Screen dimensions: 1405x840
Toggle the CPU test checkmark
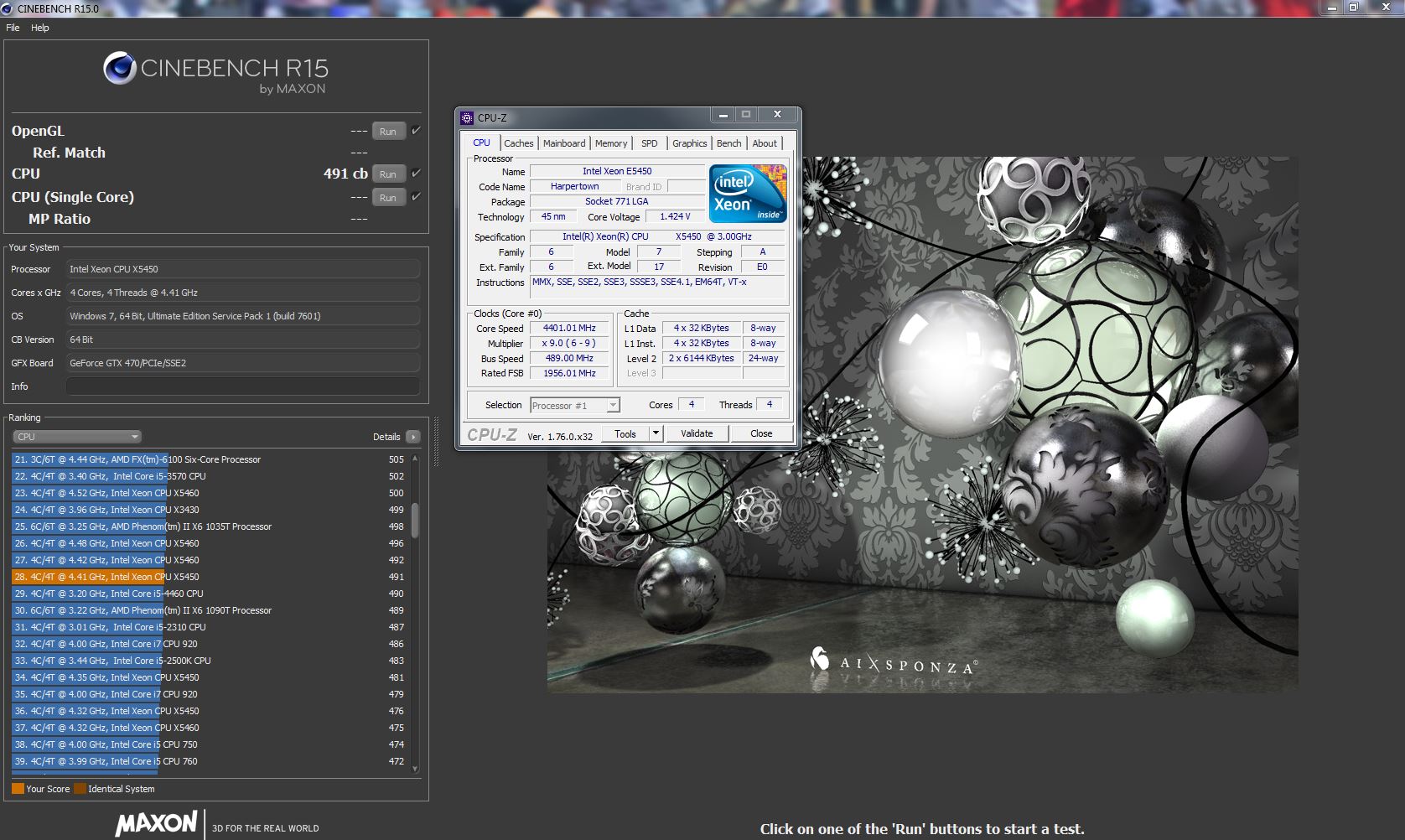tap(417, 174)
